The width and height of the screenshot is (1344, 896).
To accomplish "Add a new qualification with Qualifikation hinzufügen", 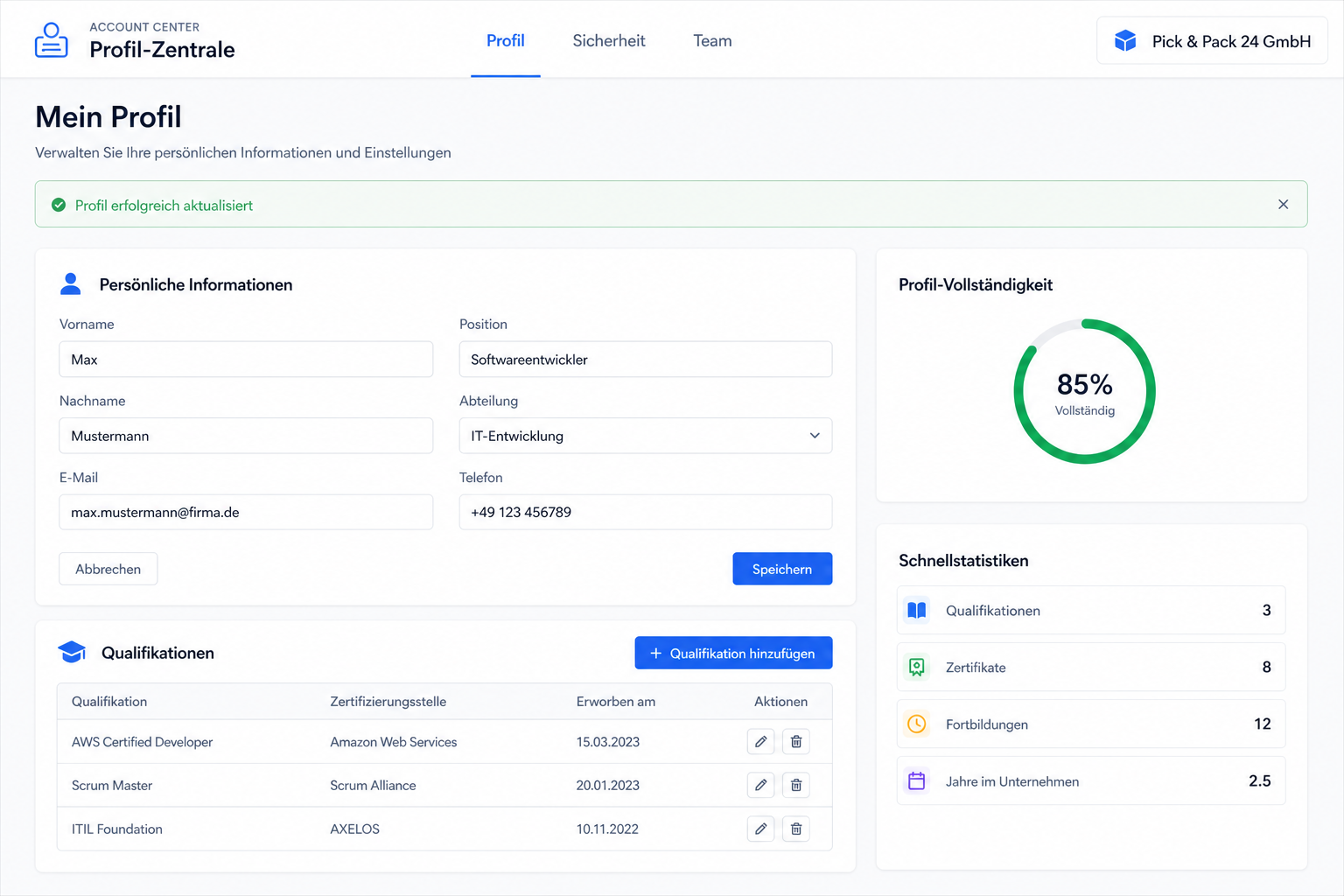I will (733, 653).
